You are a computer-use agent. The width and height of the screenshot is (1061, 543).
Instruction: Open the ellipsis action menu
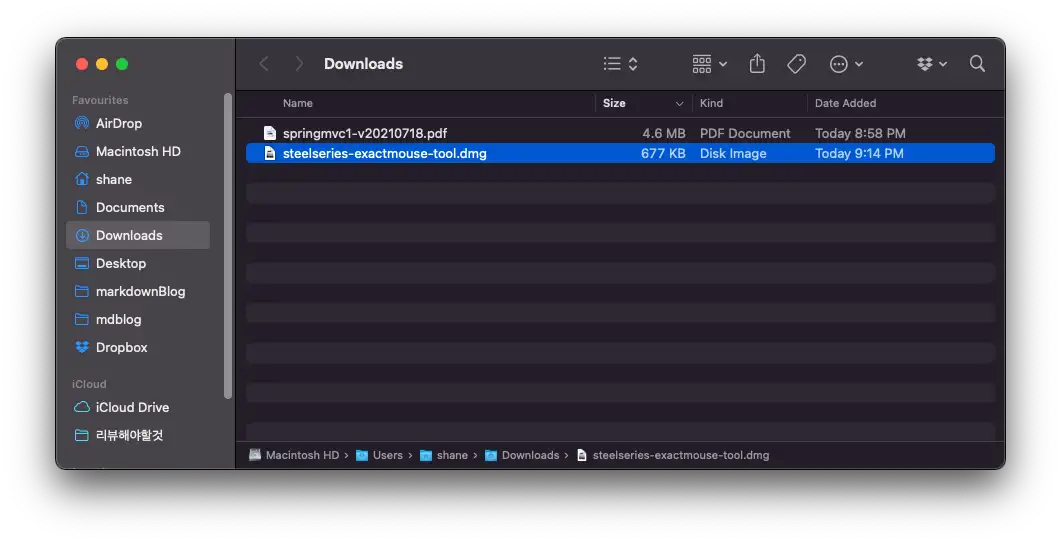click(846, 64)
